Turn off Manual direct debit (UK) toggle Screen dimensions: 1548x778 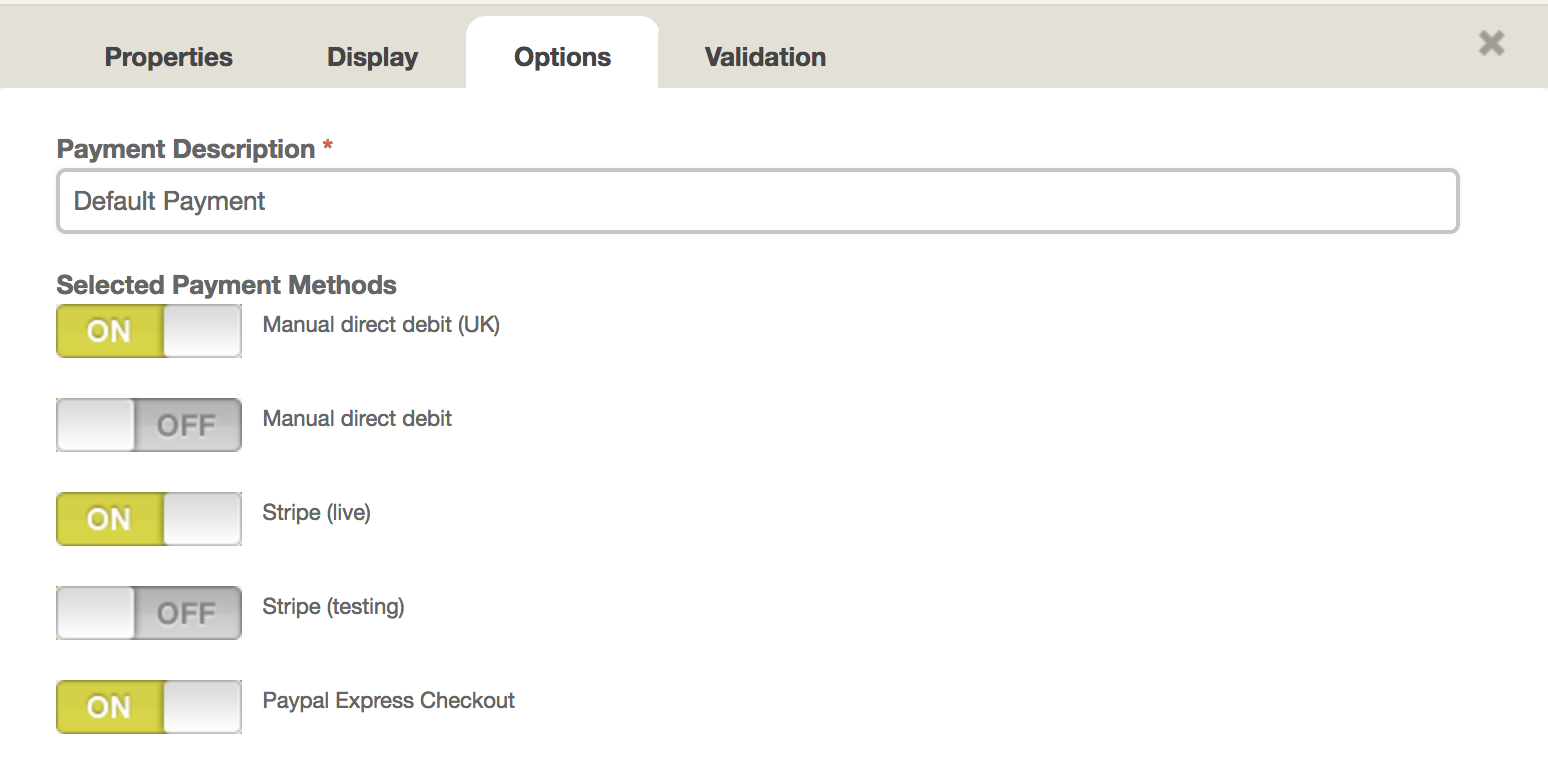[x=149, y=331]
